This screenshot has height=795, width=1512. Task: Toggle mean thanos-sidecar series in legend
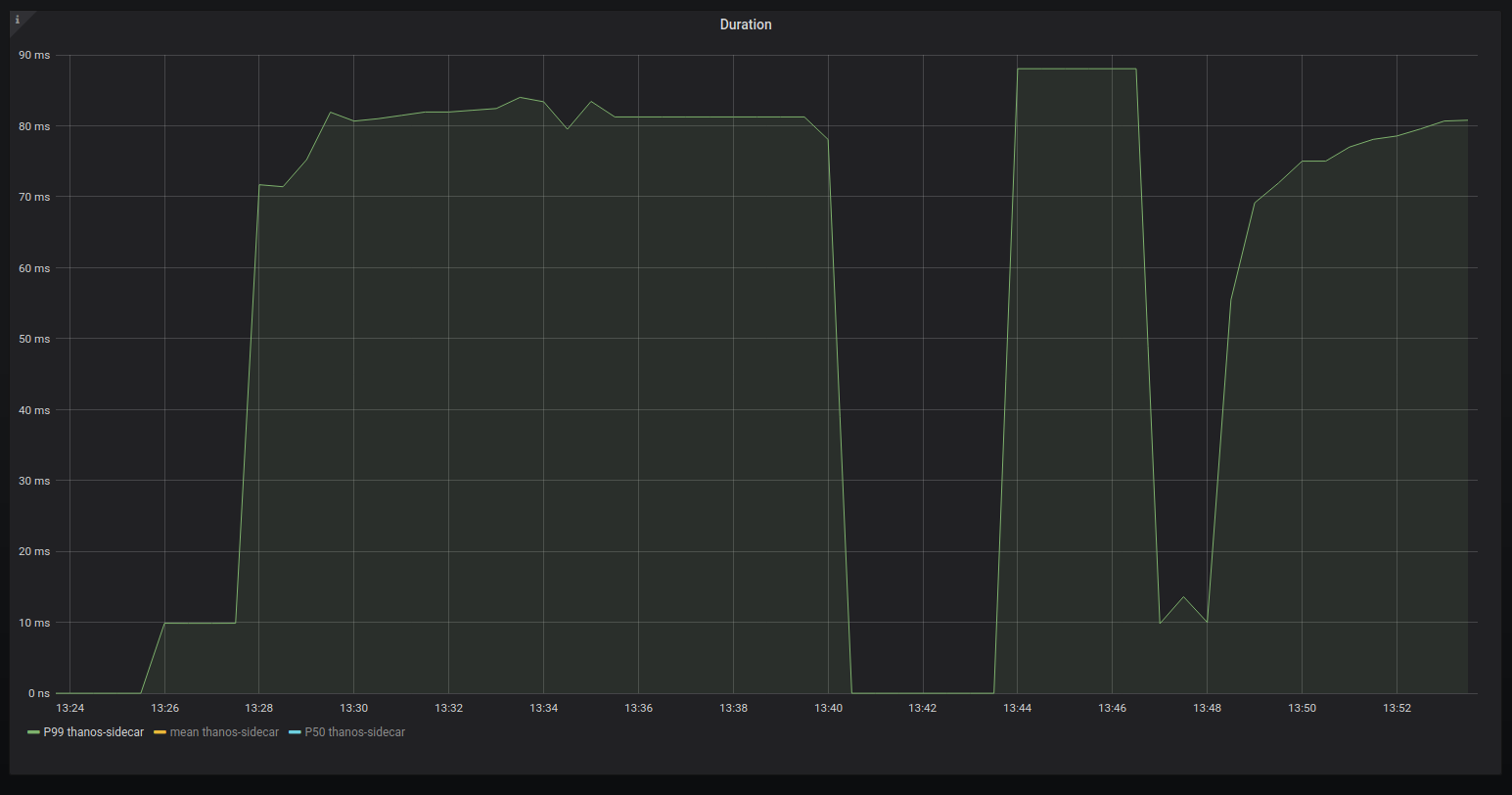pyautogui.click(x=224, y=732)
